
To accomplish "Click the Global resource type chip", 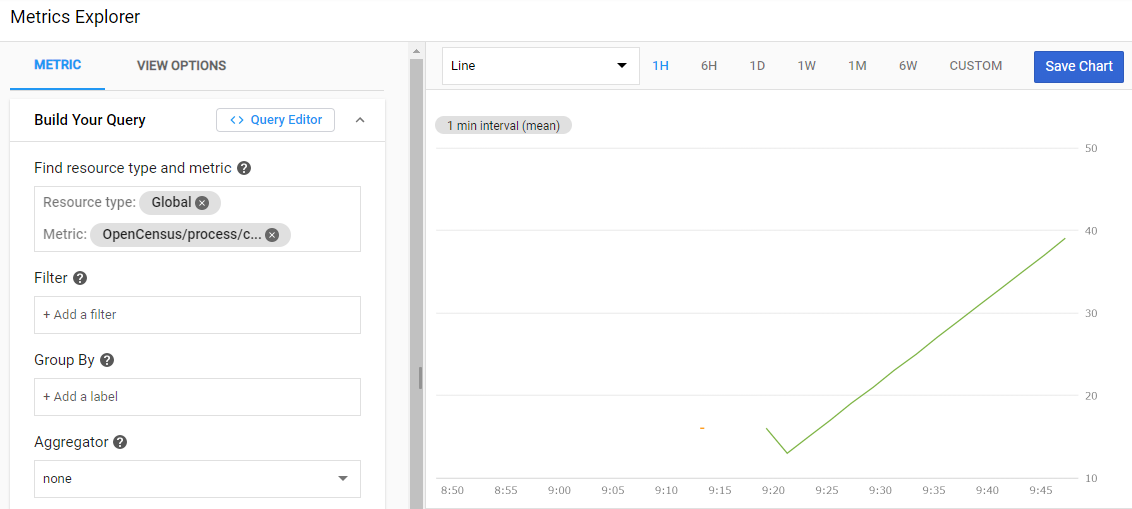I will coord(180,203).
